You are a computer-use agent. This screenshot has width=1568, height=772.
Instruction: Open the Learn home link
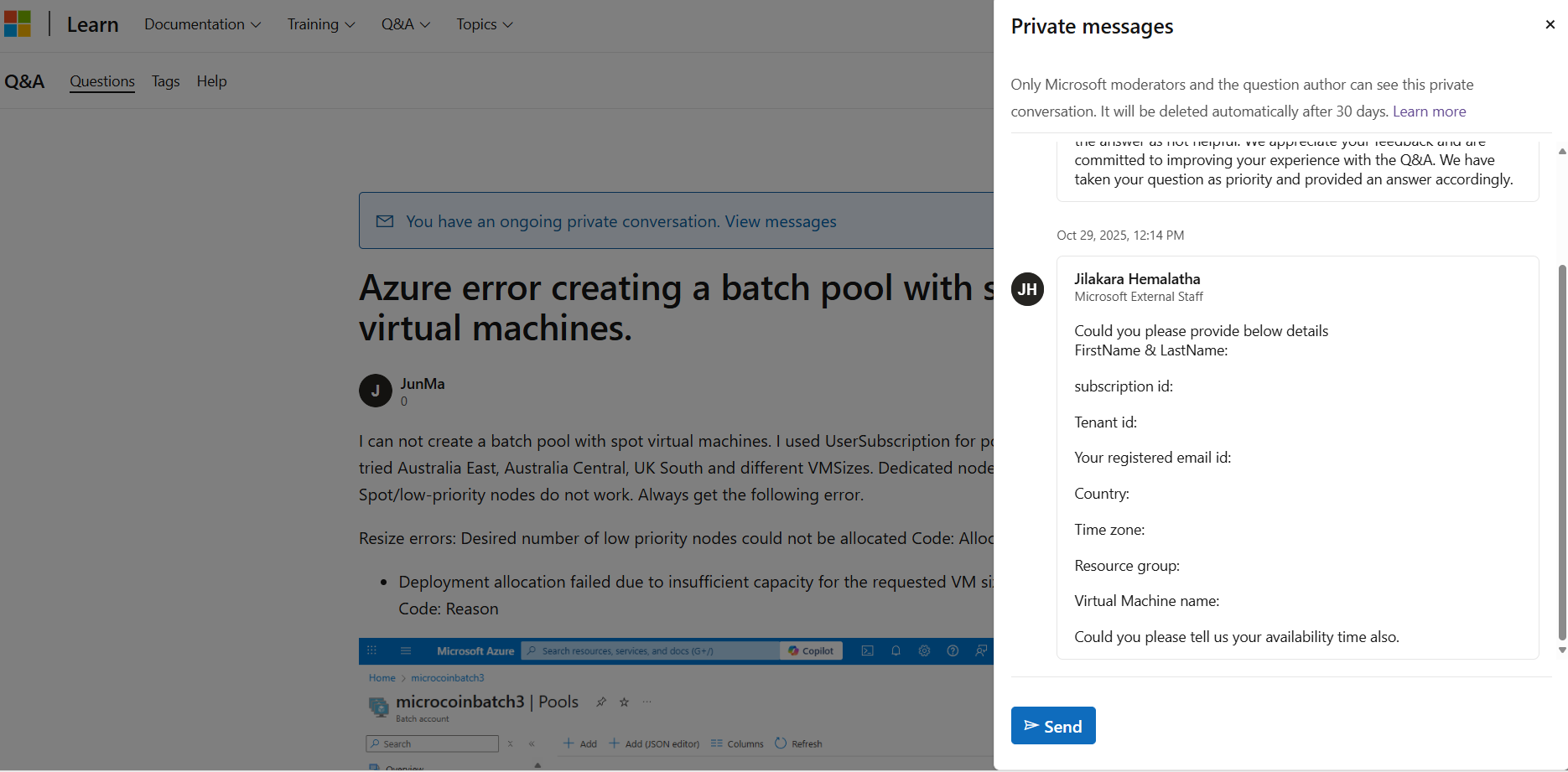[92, 24]
